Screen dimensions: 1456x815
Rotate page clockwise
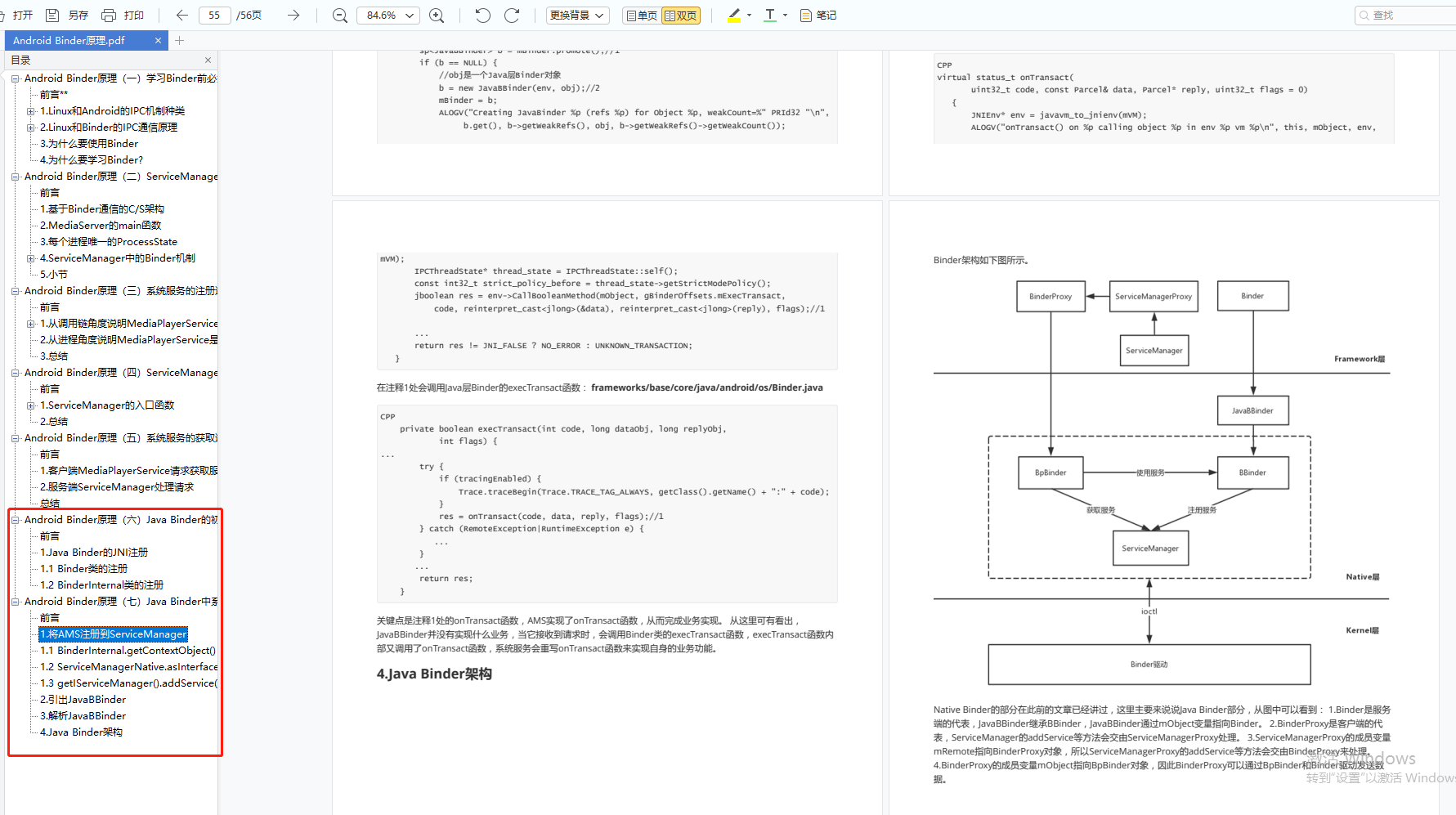(x=512, y=15)
